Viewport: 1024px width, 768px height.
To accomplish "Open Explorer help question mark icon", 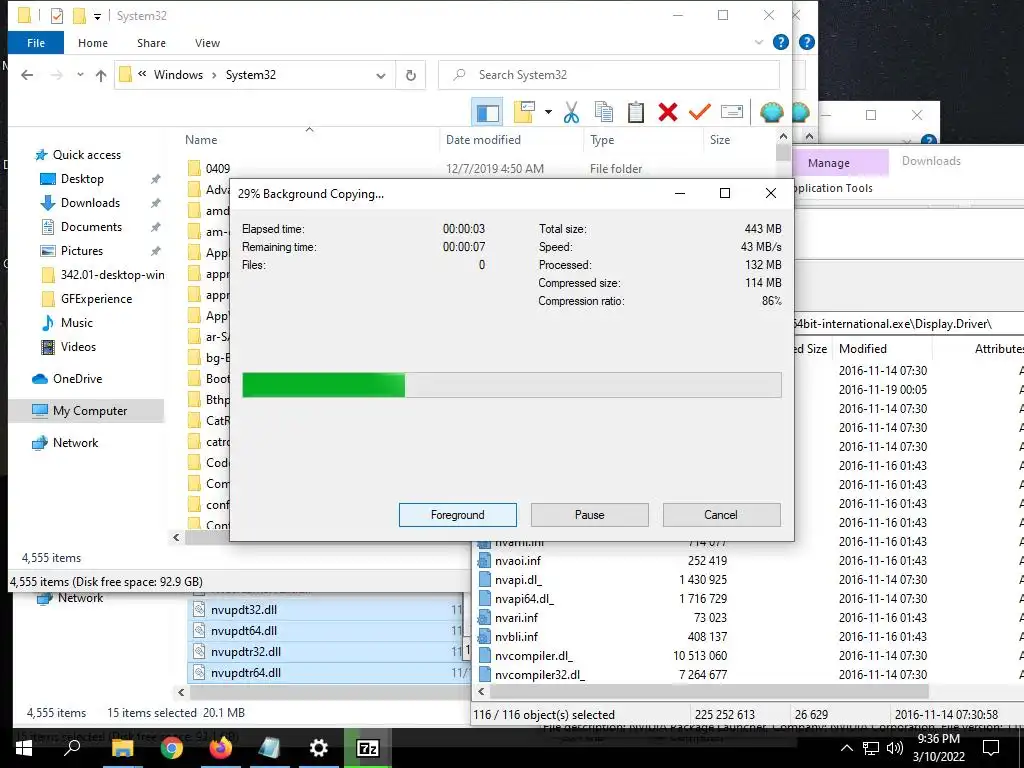I will coord(780,42).
